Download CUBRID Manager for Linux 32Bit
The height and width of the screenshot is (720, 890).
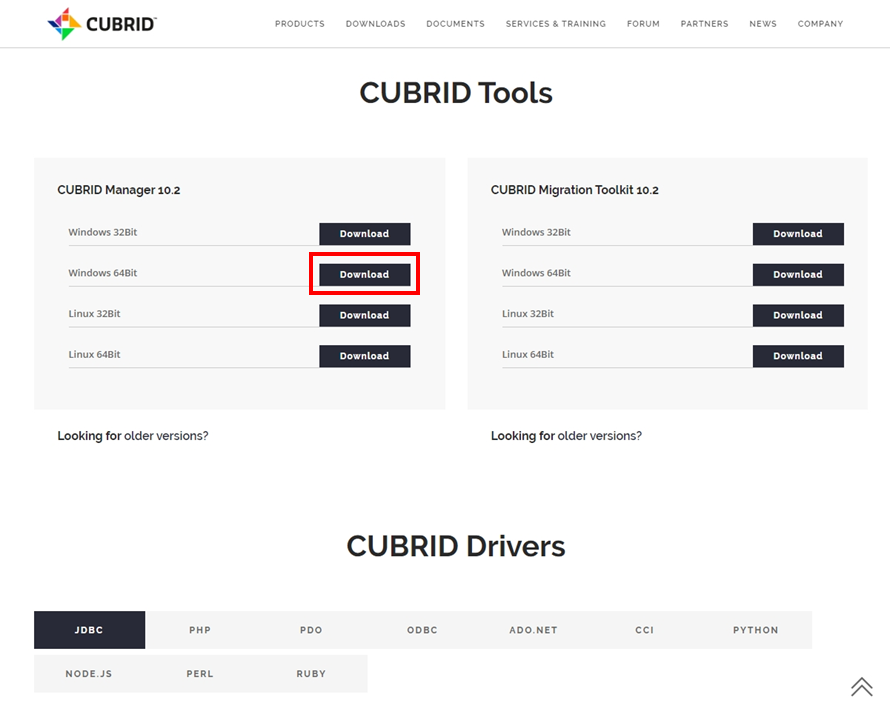tap(364, 316)
